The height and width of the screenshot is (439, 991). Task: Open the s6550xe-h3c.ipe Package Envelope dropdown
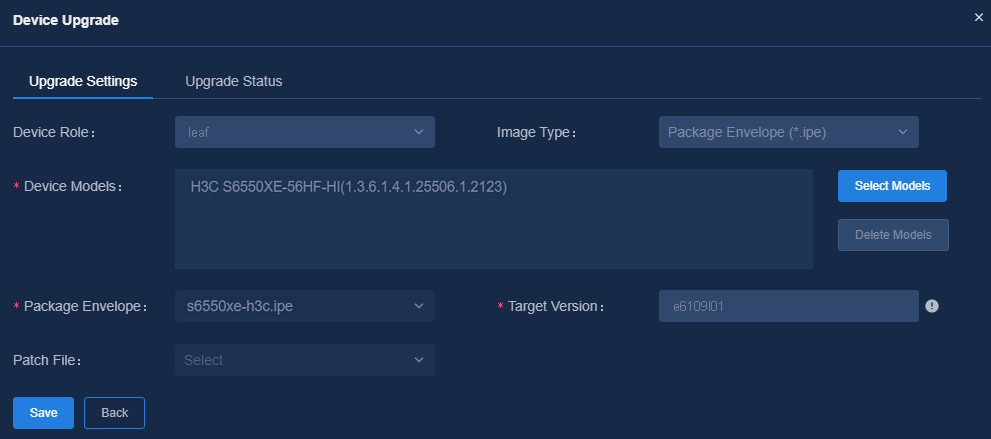point(305,306)
